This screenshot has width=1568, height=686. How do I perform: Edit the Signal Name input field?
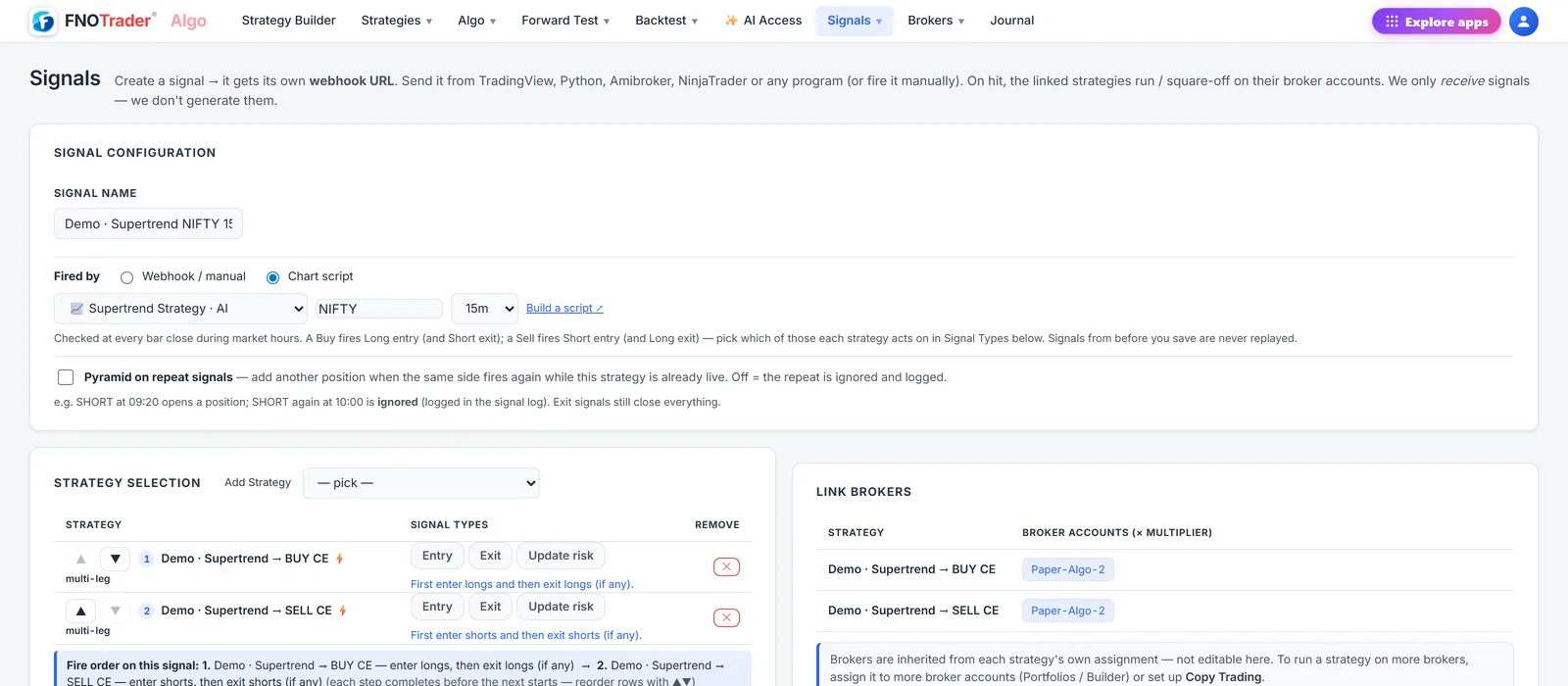click(x=148, y=223)
